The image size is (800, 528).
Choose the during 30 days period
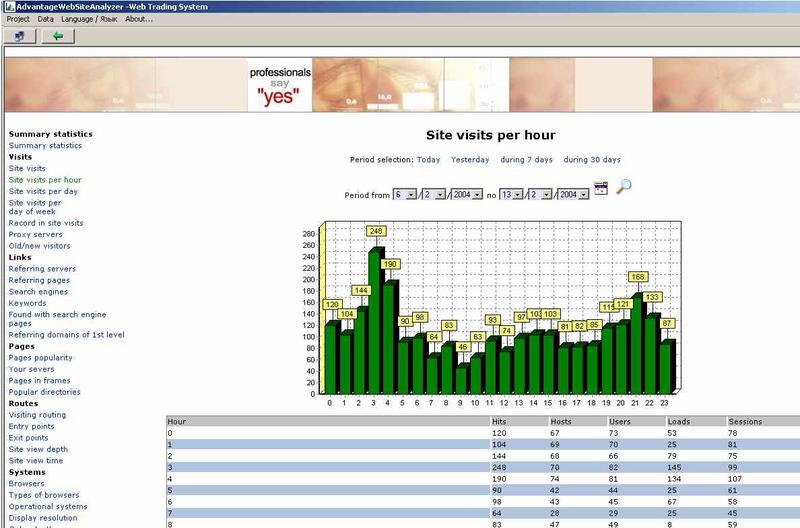coord(592,160)
